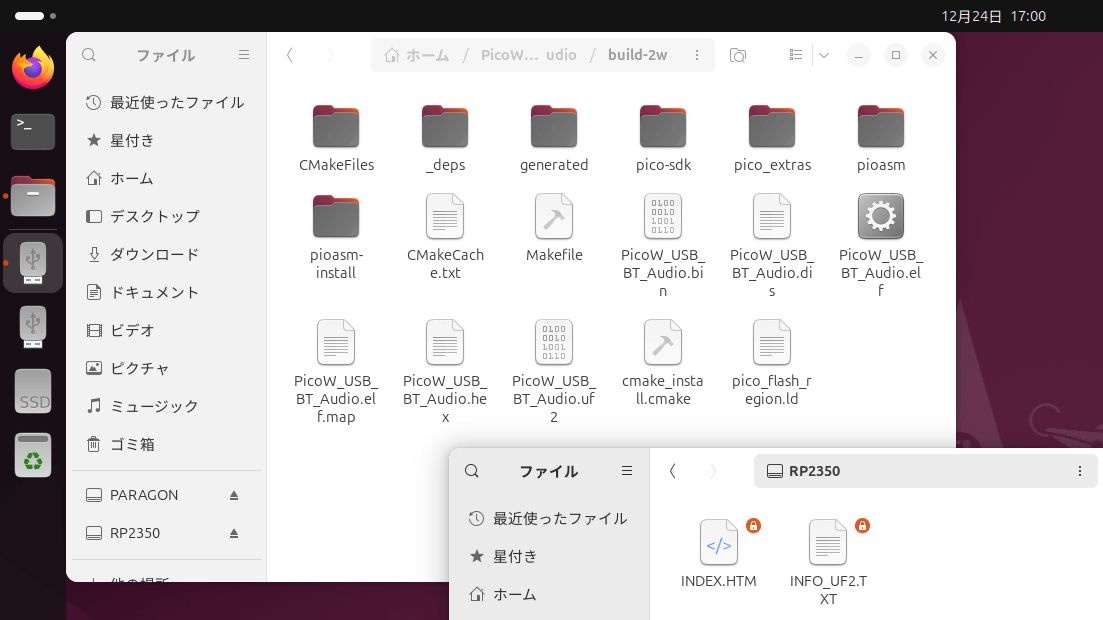Select the PicoW_USB_BT_Audio.elf executable file
This screenshot has width=1103, height=620.
coord(880,244)
